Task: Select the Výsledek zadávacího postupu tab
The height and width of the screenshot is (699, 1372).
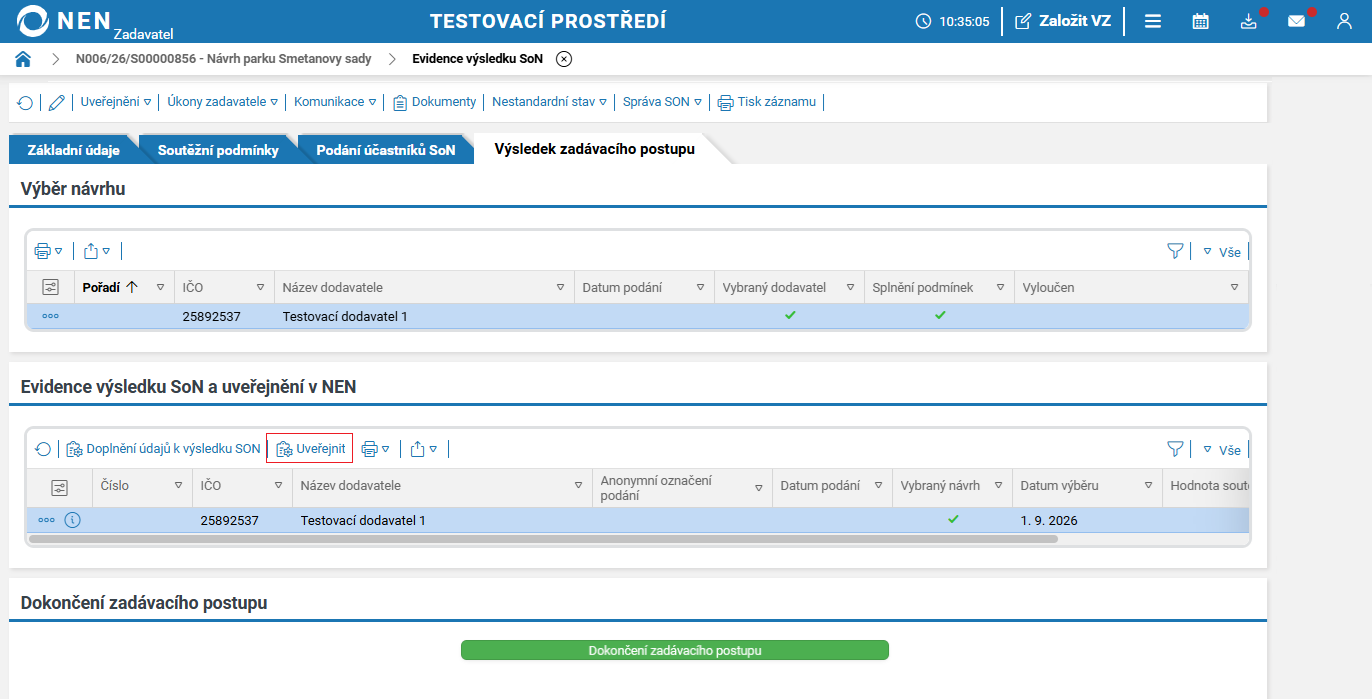Action: click(594, 149)
